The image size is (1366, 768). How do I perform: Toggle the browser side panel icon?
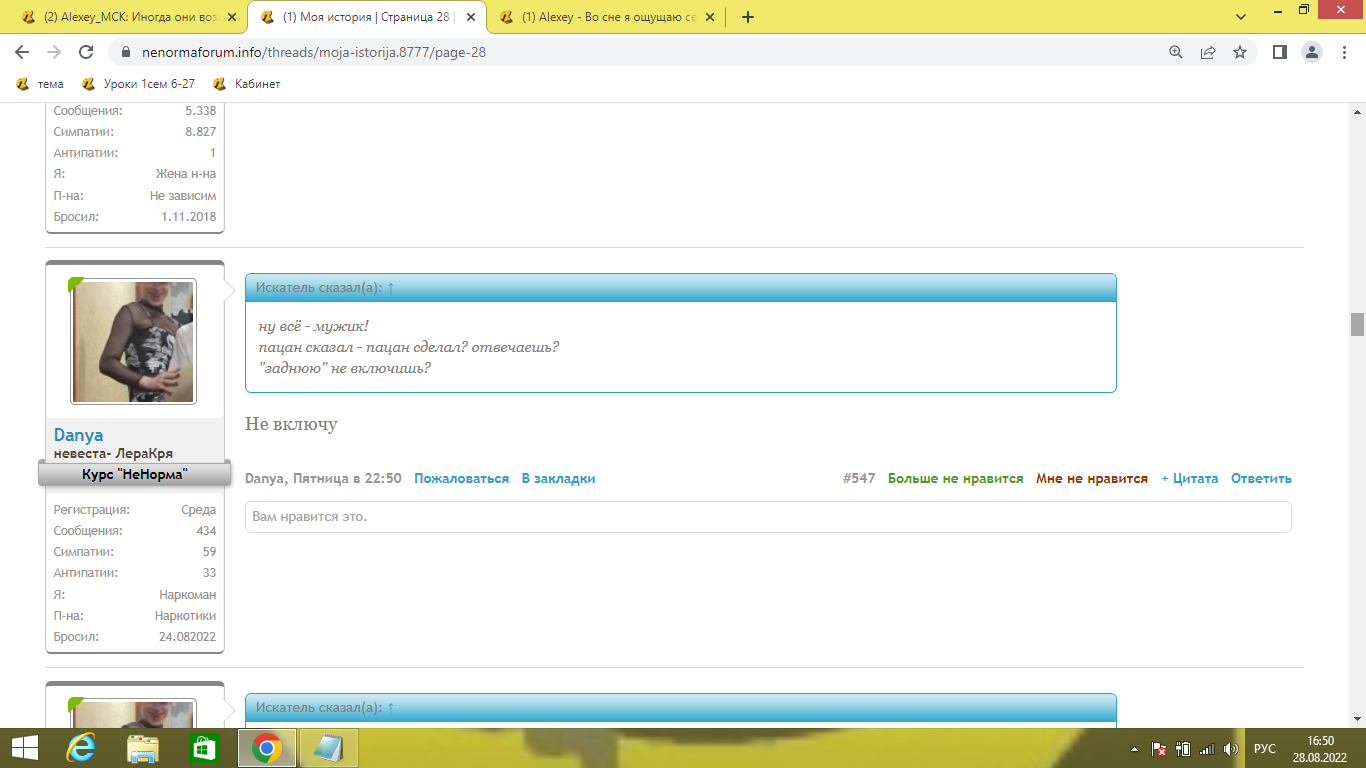tap(1279, 52)
